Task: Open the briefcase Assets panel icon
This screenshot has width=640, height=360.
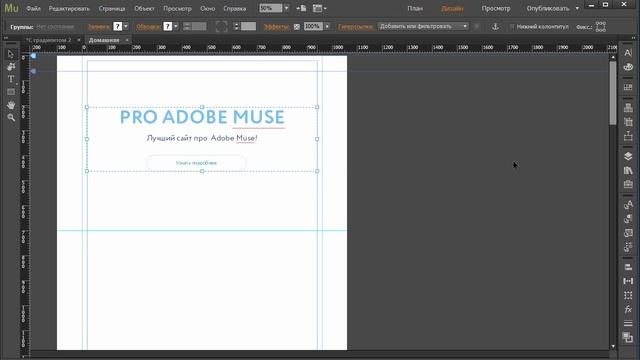Action: (628, 184)
